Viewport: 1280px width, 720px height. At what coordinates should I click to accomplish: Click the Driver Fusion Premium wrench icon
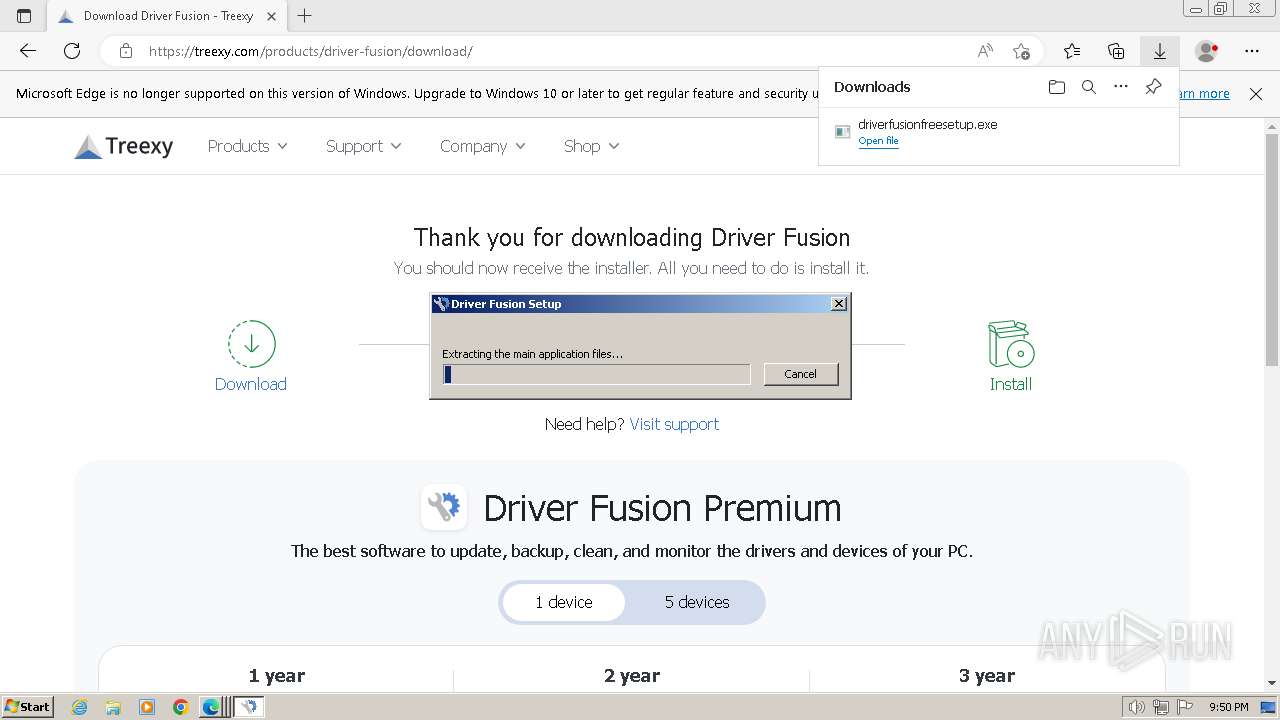tap(444, 507)
